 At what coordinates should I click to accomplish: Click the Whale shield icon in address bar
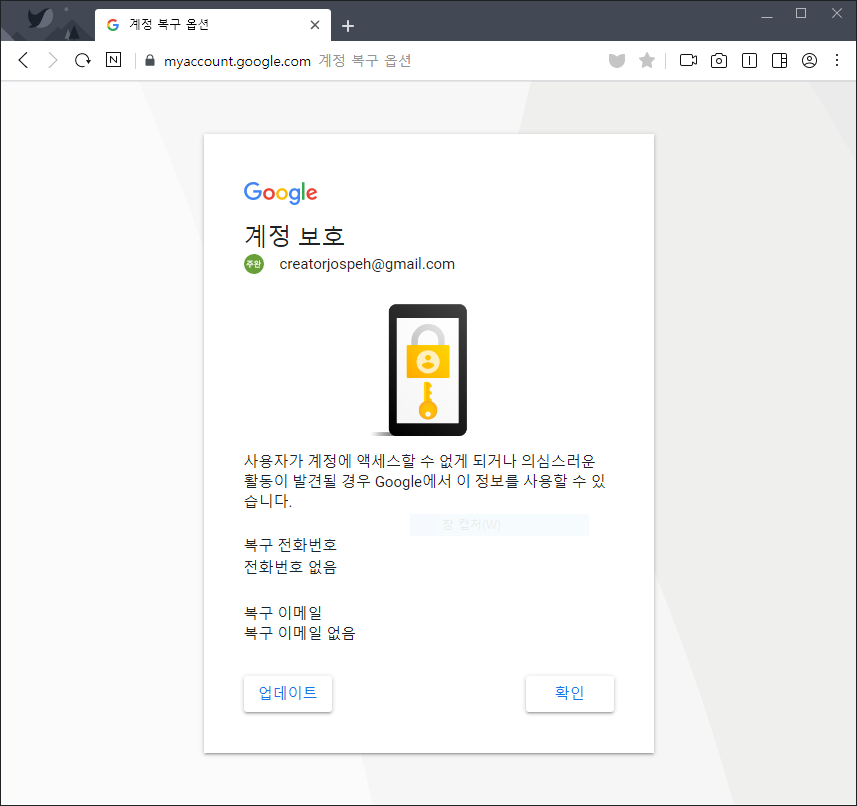point(617,60)
